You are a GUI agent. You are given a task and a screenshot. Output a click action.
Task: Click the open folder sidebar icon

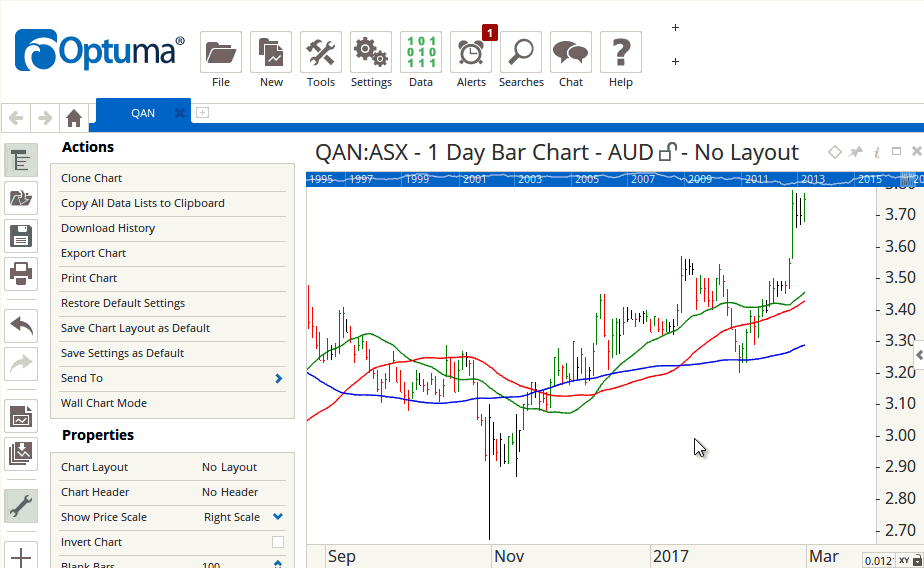click(21, 198)
